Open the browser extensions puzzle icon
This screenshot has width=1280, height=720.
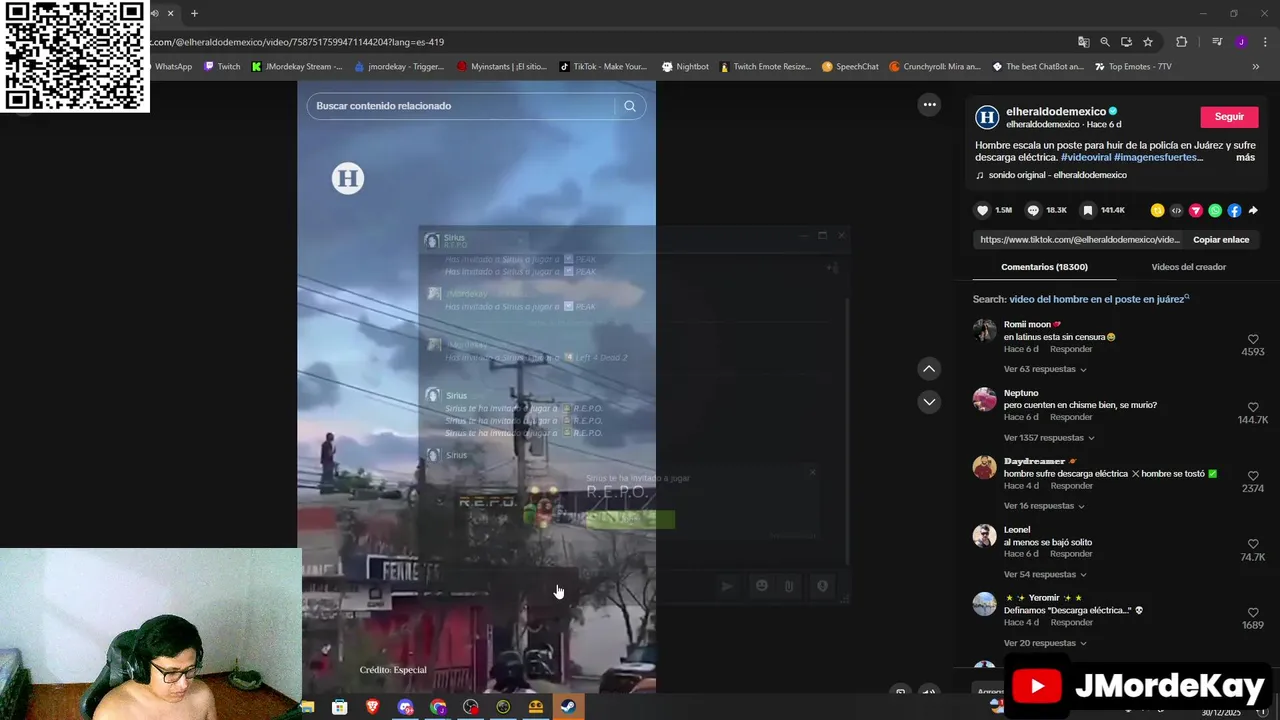pyautogui.click(x=1181, y=42)
